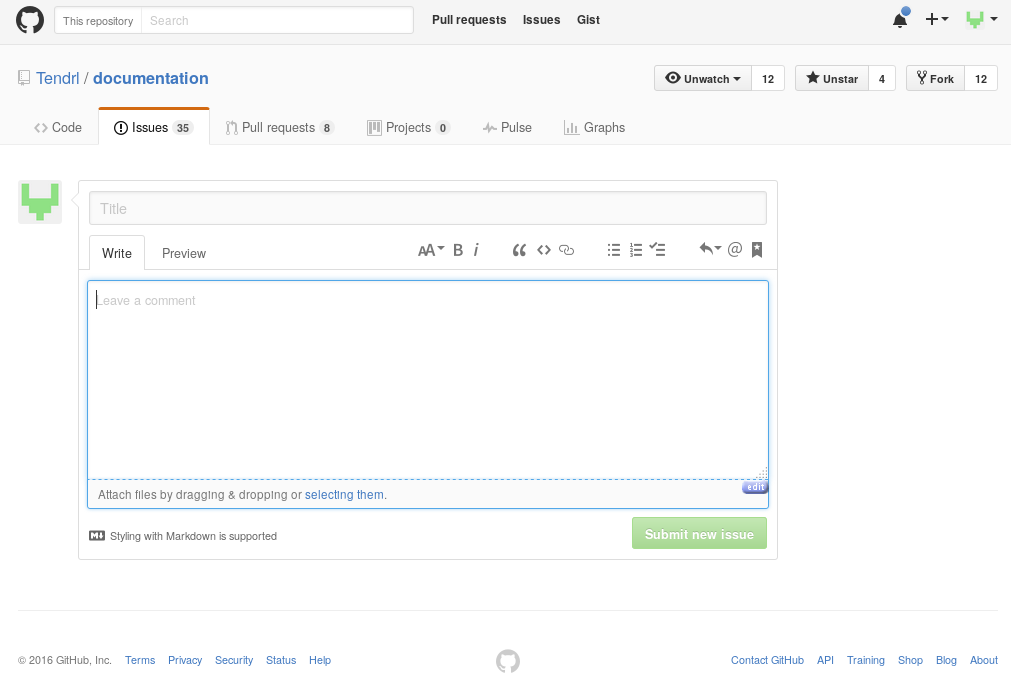Open the notifications bell icon

(900, 19)
